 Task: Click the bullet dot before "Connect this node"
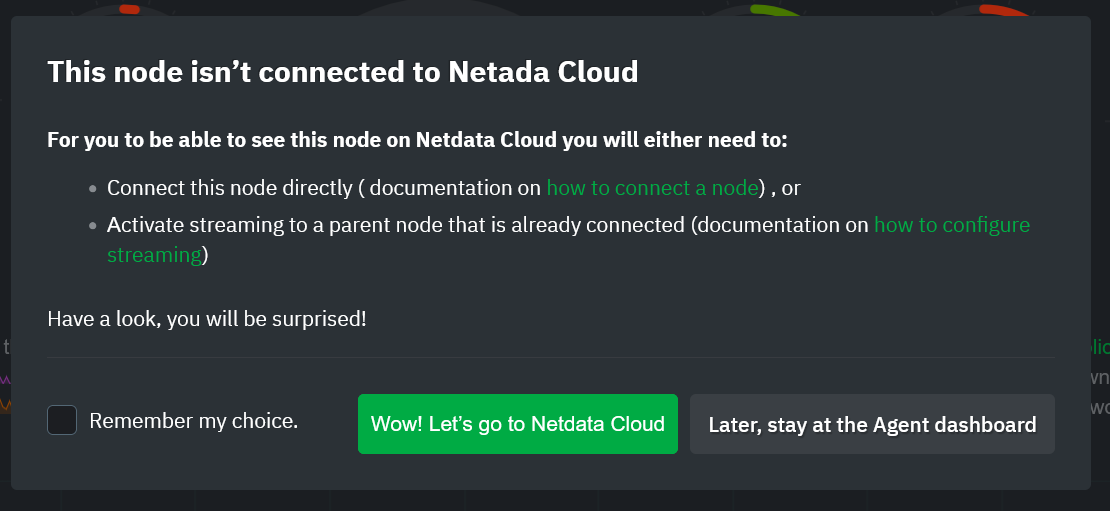[x=93, y=189]
